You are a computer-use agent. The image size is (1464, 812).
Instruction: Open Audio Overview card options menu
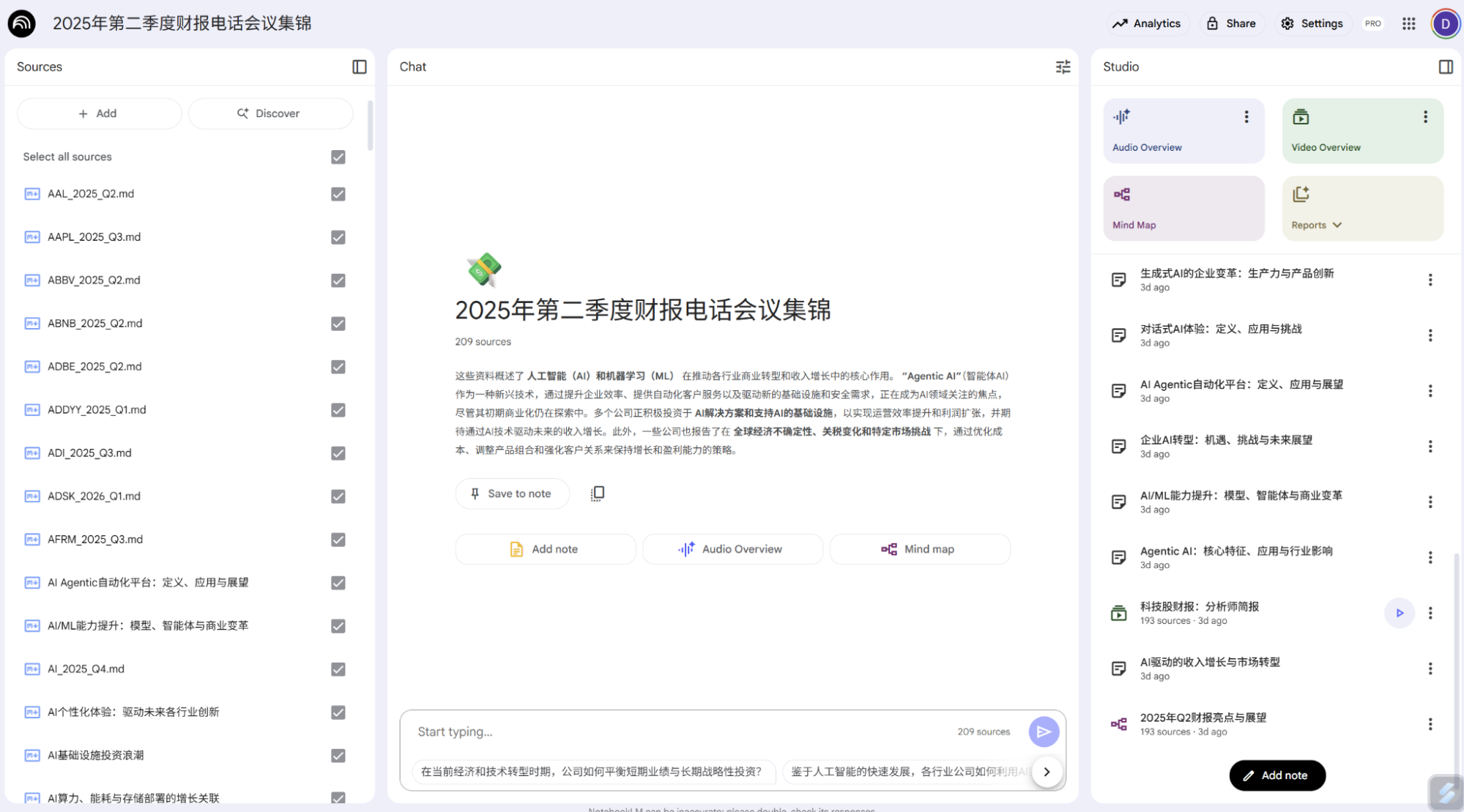[1246, 117]
